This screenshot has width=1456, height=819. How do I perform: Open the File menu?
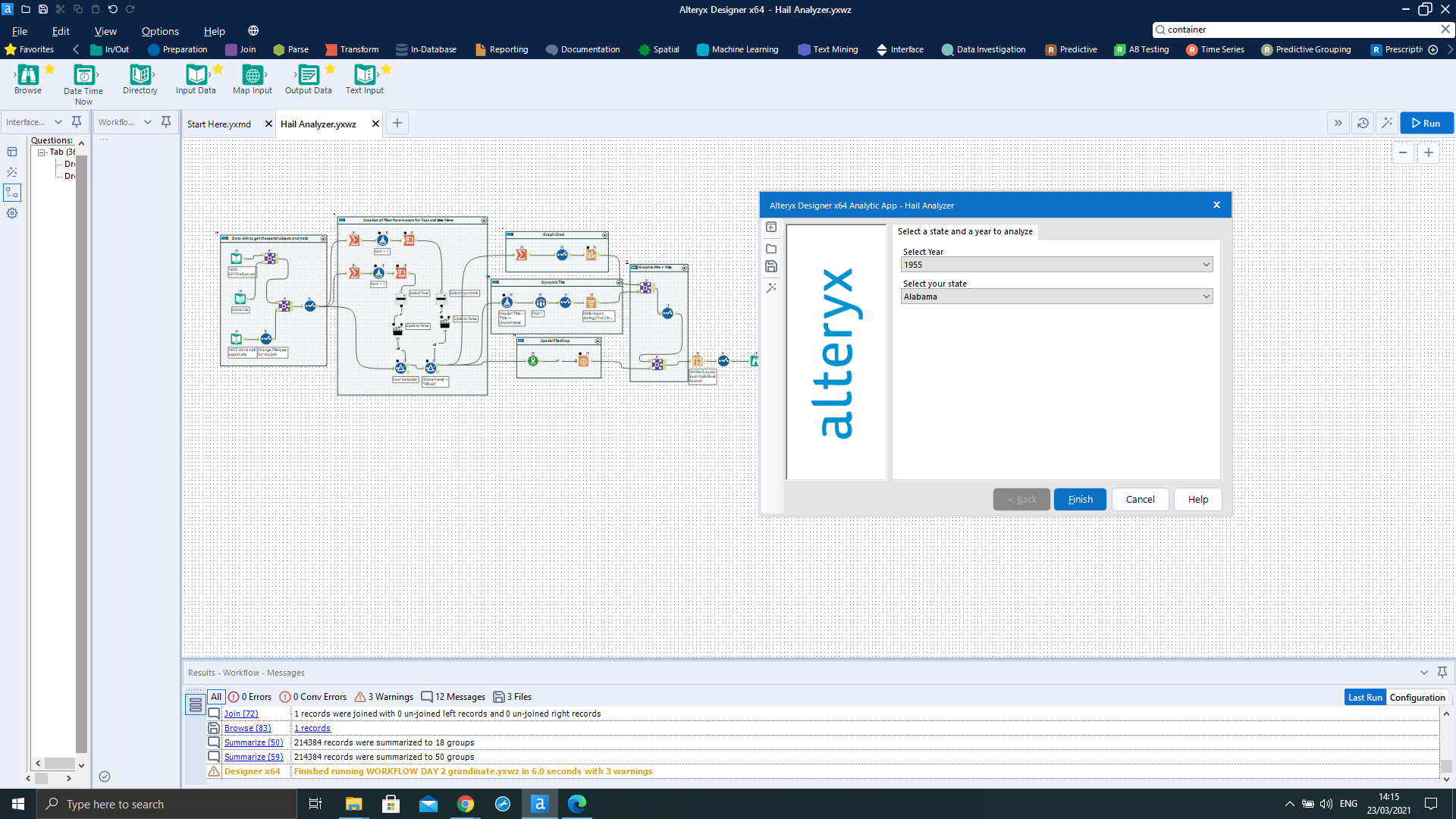pos(20,31)
